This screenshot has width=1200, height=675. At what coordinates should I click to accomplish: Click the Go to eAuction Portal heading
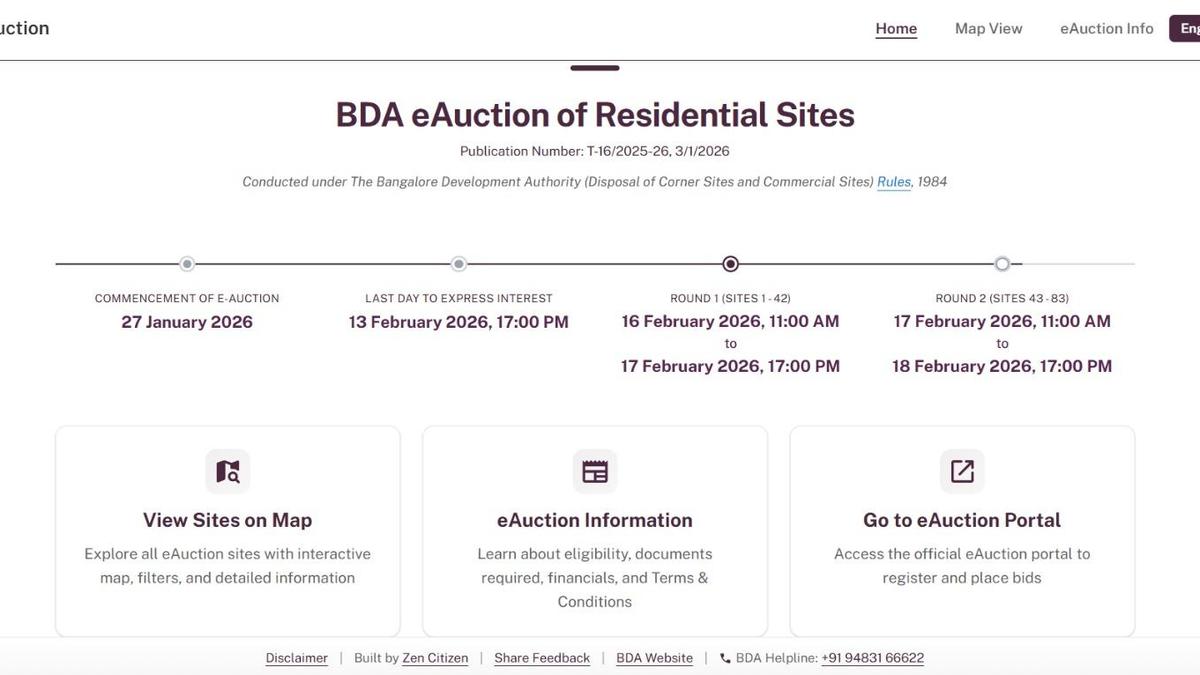click(962, 520)
